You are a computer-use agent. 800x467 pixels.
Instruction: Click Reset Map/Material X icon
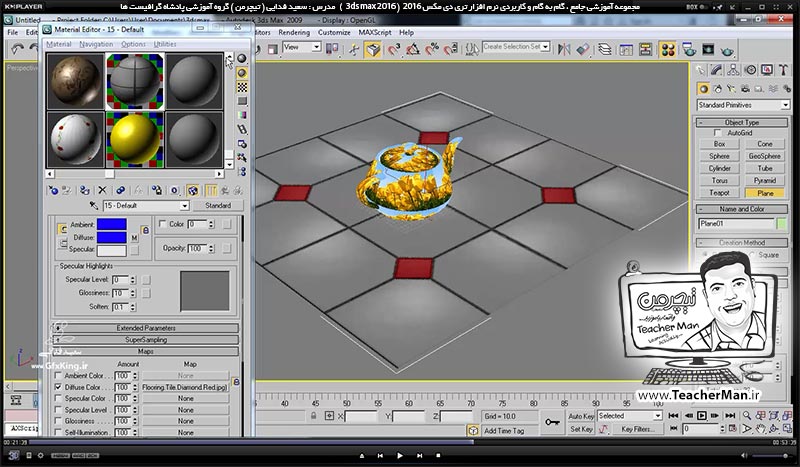[102, 190]
